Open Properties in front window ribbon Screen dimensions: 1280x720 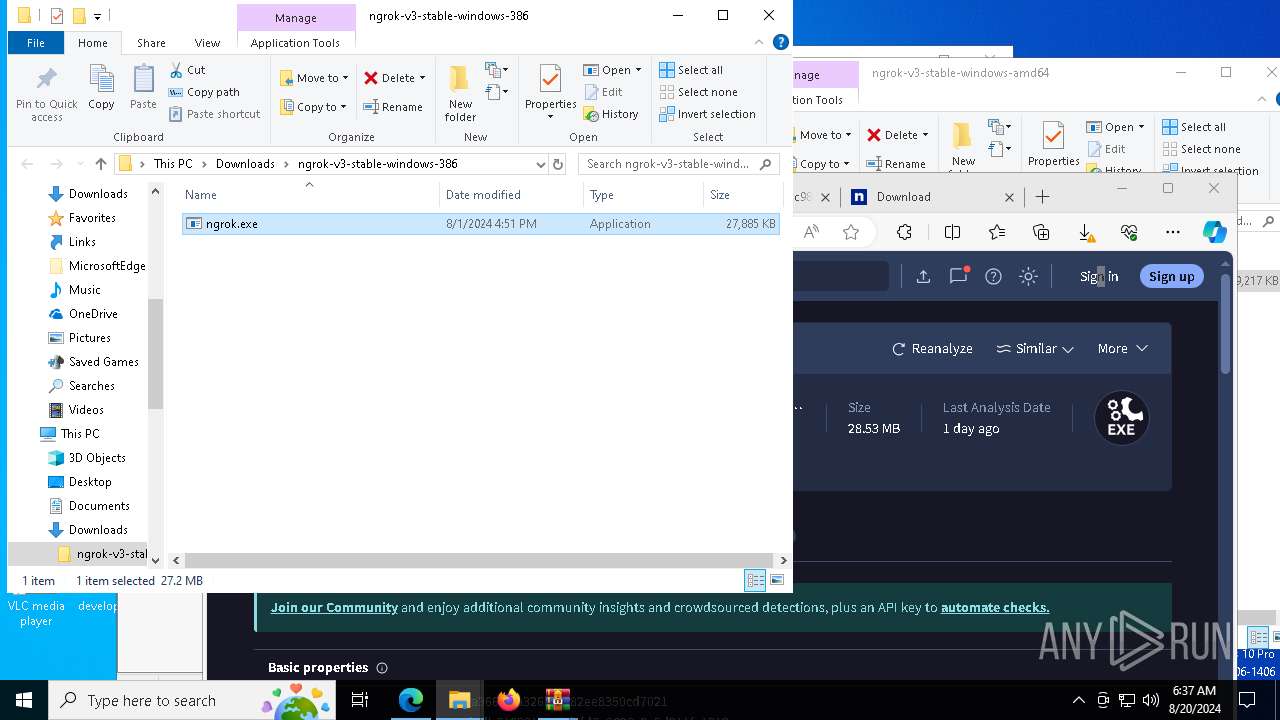tap(551, 92)
